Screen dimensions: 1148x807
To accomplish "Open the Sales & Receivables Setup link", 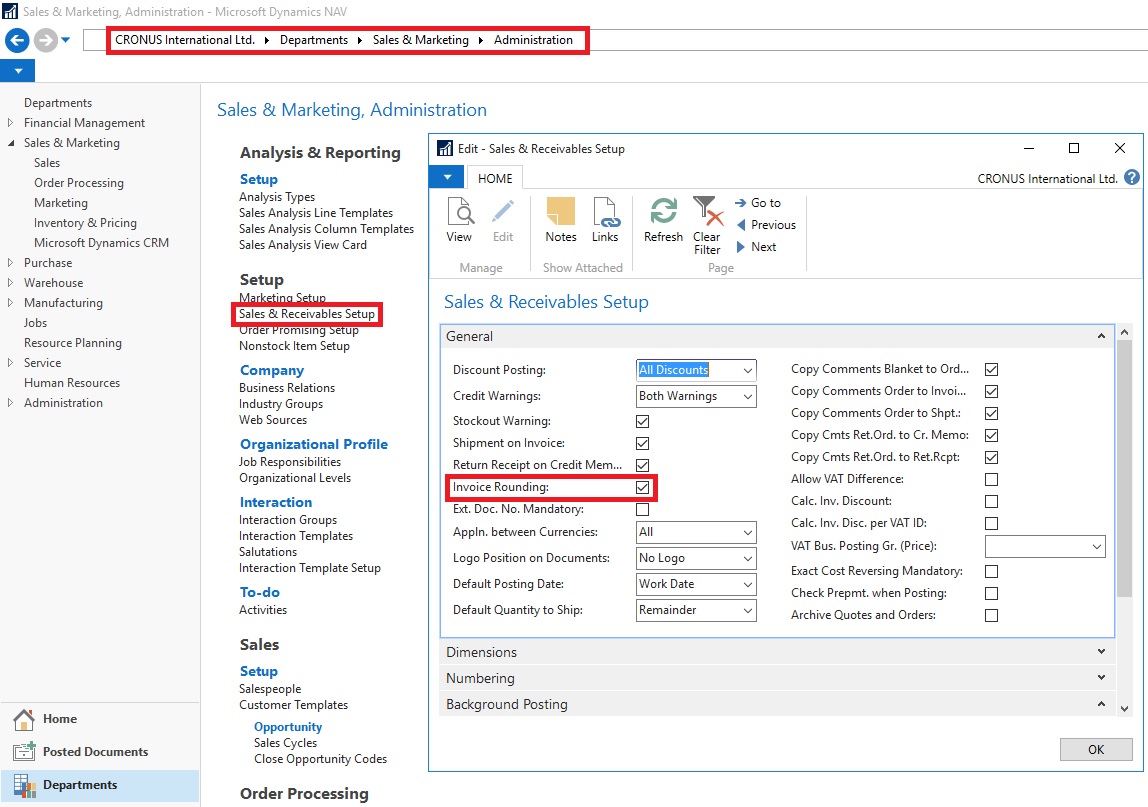I will (x=307, y=314).
